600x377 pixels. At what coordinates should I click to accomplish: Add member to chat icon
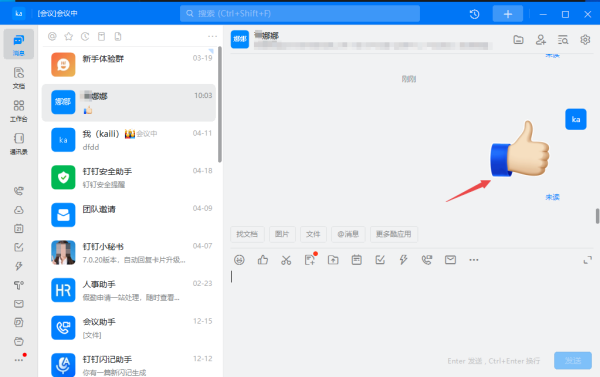[x=541, y=39]
